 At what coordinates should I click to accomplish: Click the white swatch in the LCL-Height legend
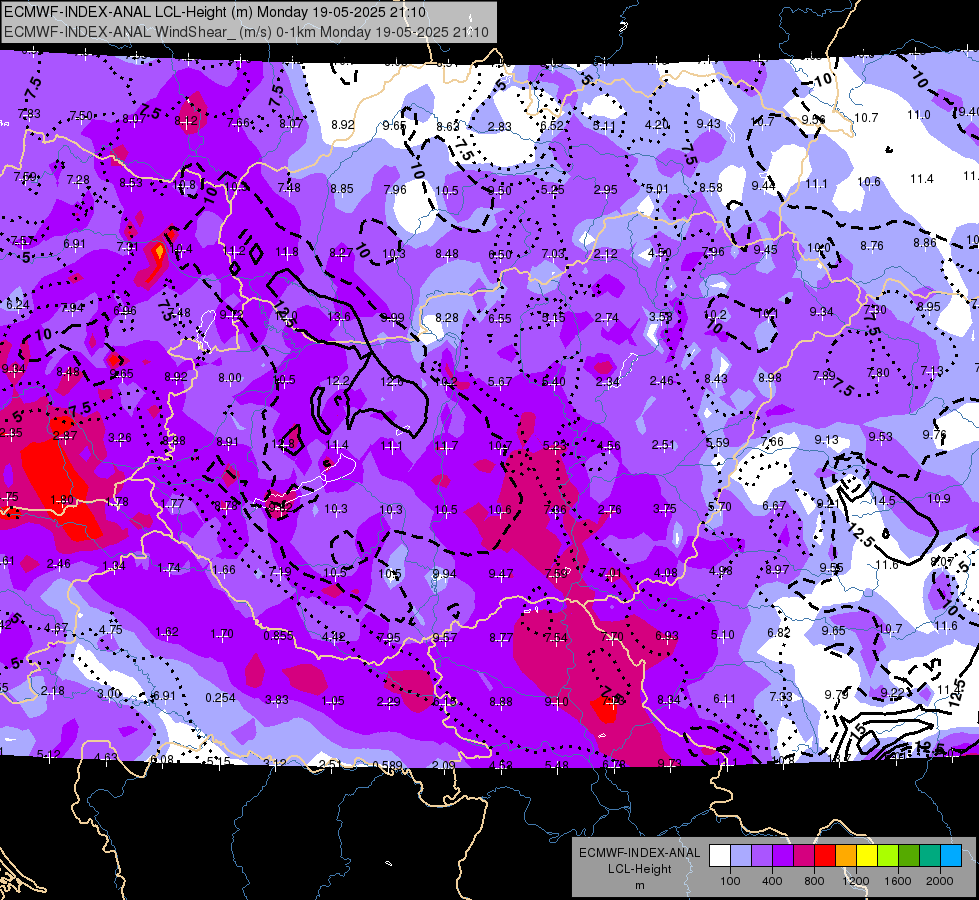pos(720,856)
